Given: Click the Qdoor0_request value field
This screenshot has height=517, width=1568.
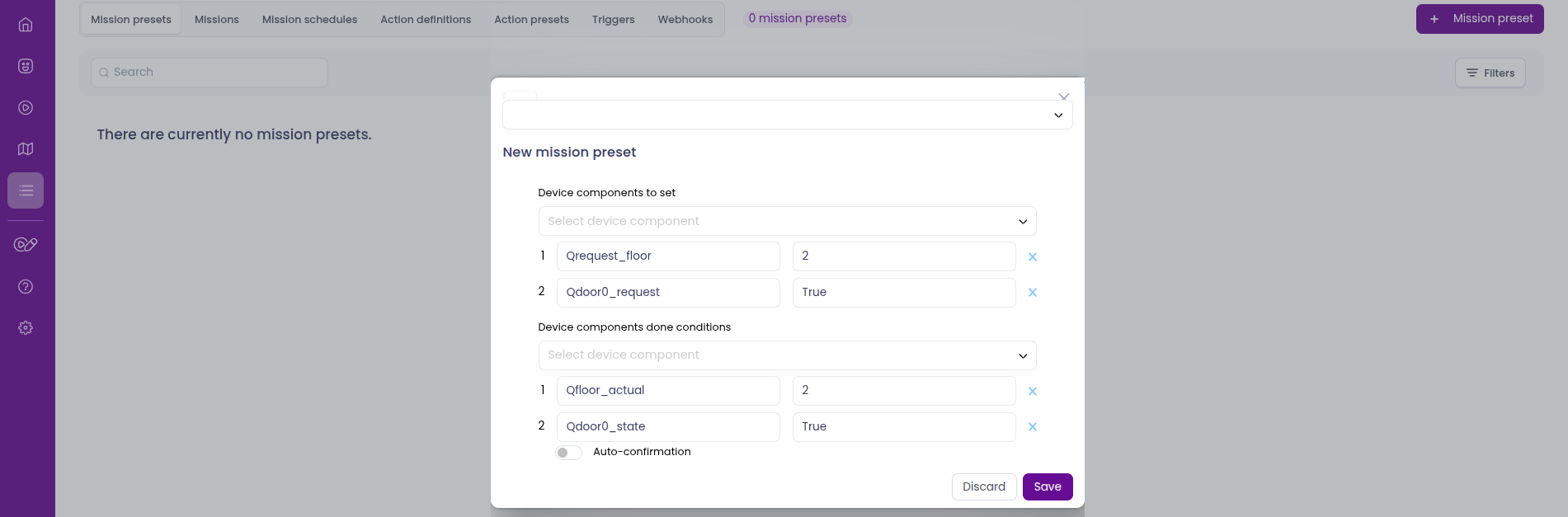Looking at the screenshot, I should coord(903,293).
